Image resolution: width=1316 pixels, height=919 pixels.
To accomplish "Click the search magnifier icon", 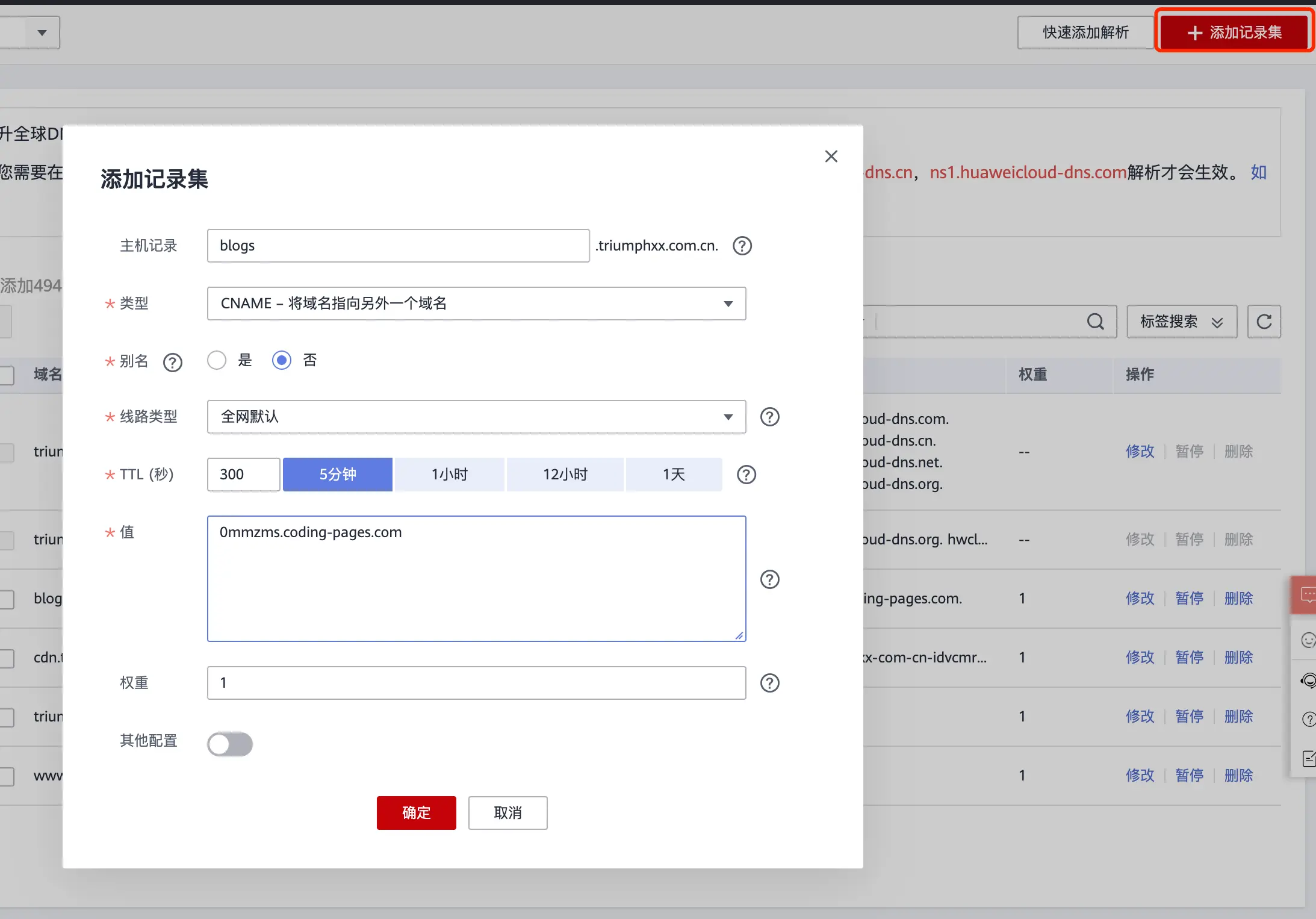I will [1095, 322].
